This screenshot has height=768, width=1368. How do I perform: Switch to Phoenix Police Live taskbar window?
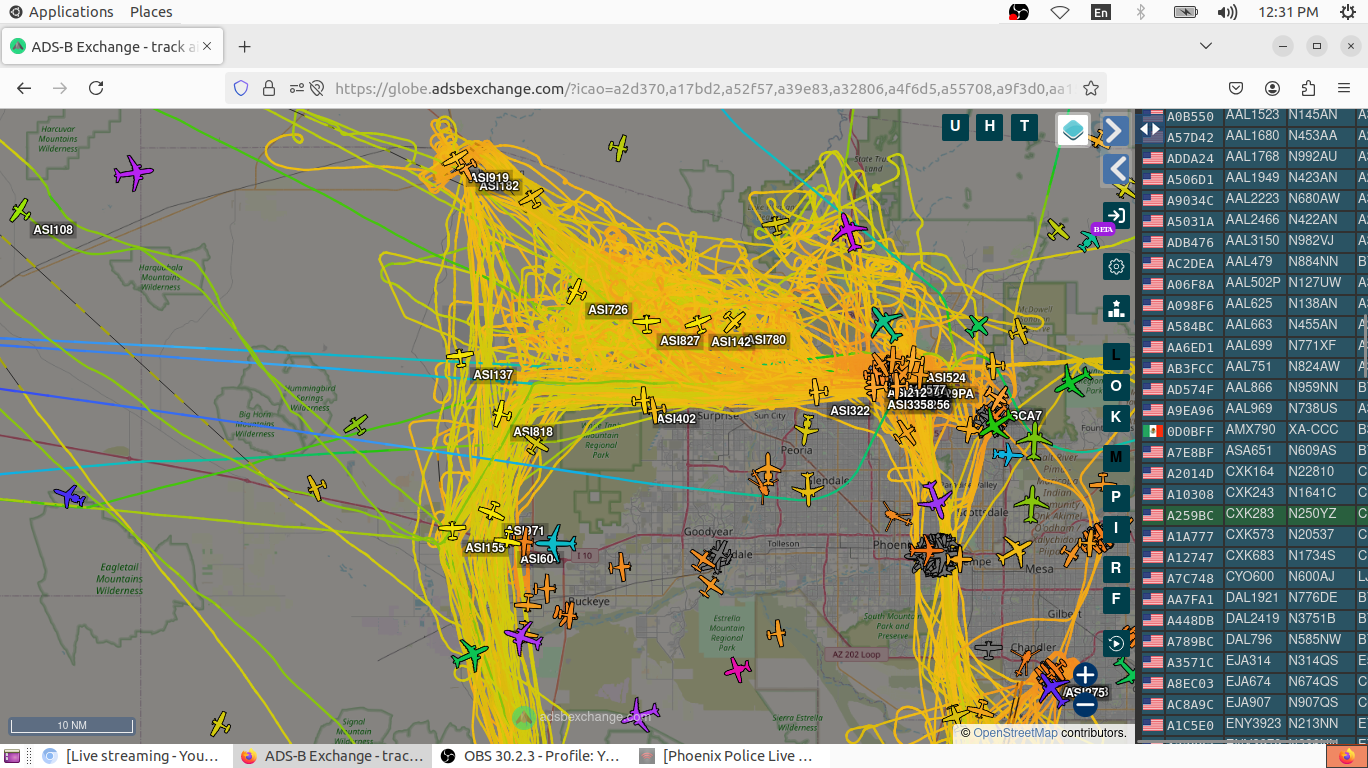click(x=729, y=756)
